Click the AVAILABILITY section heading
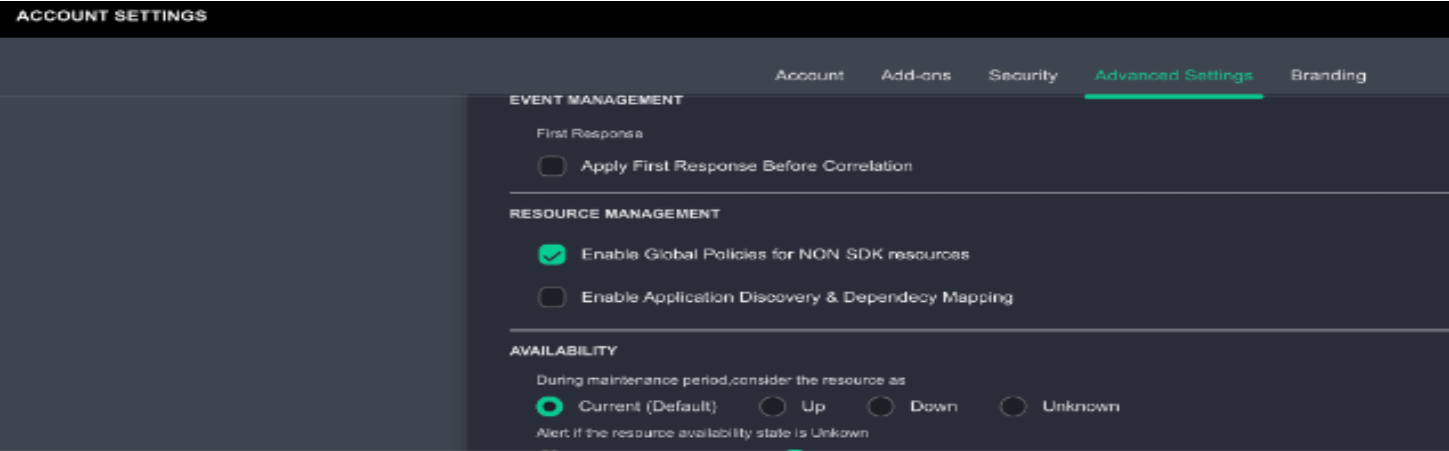The image size is (1449, 451). (x=563, y=351)
